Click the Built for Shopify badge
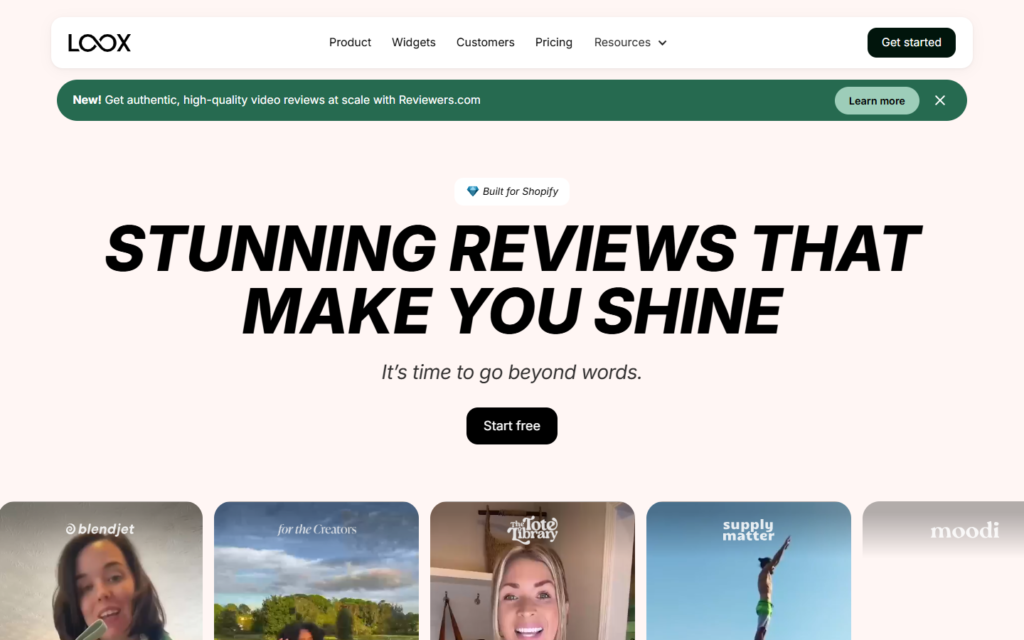Image resolution: width=1024 pixels, height=640 pixels. [x=512, y=191]
